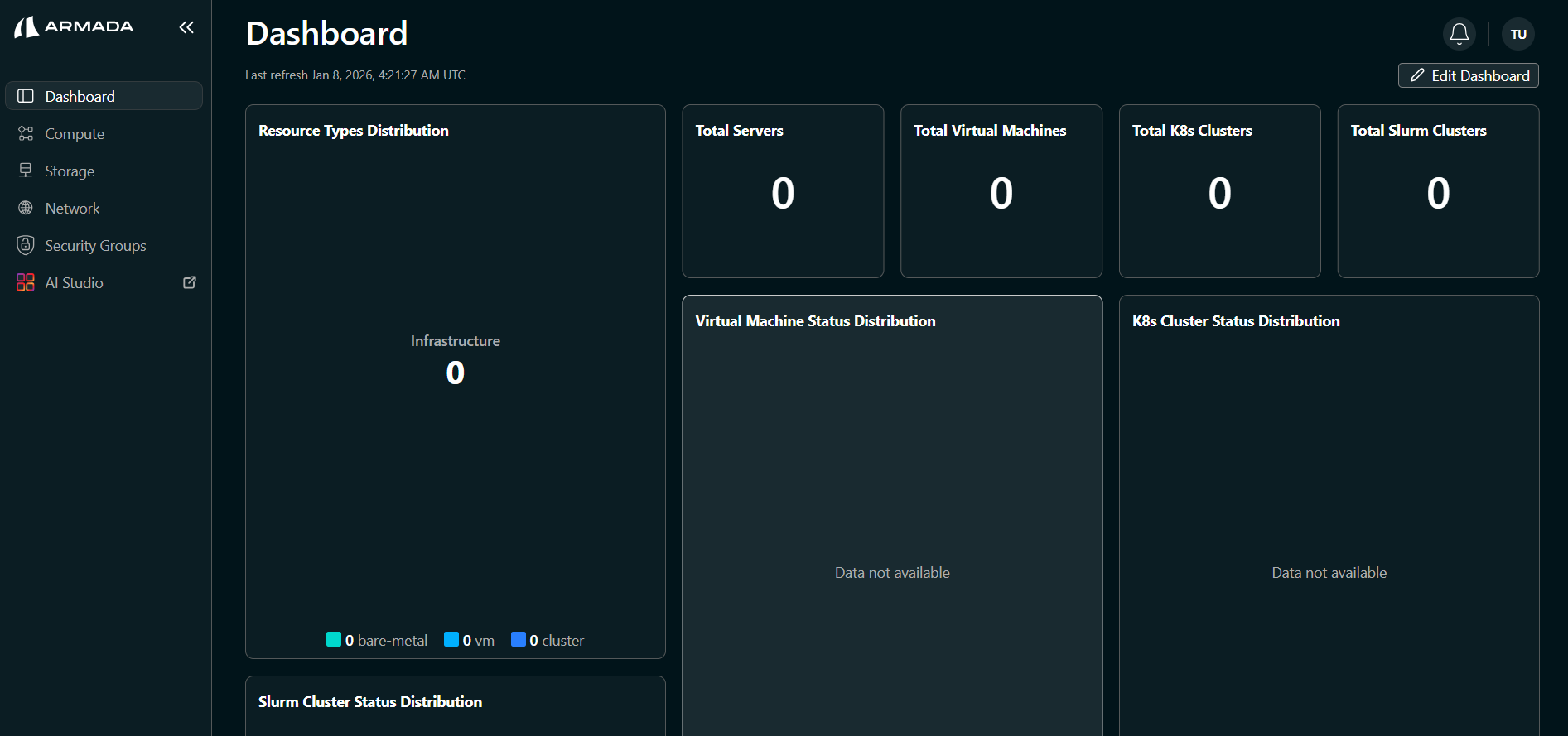Viewport: 1568px width, 736px height.
Task: Collapse the sidebar with double-chevron icon
Action: click(186, 27)
